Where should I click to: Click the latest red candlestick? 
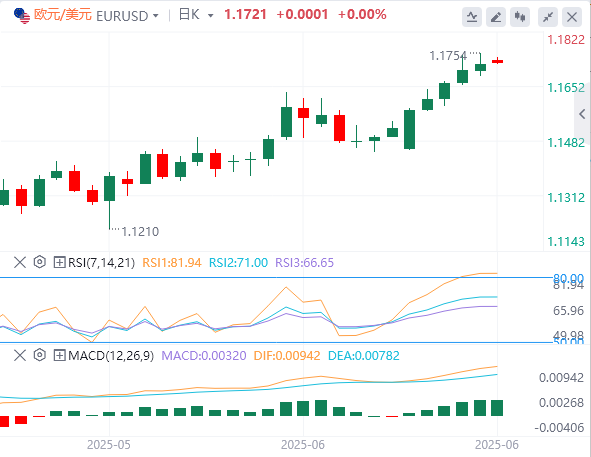click(498, 61)
